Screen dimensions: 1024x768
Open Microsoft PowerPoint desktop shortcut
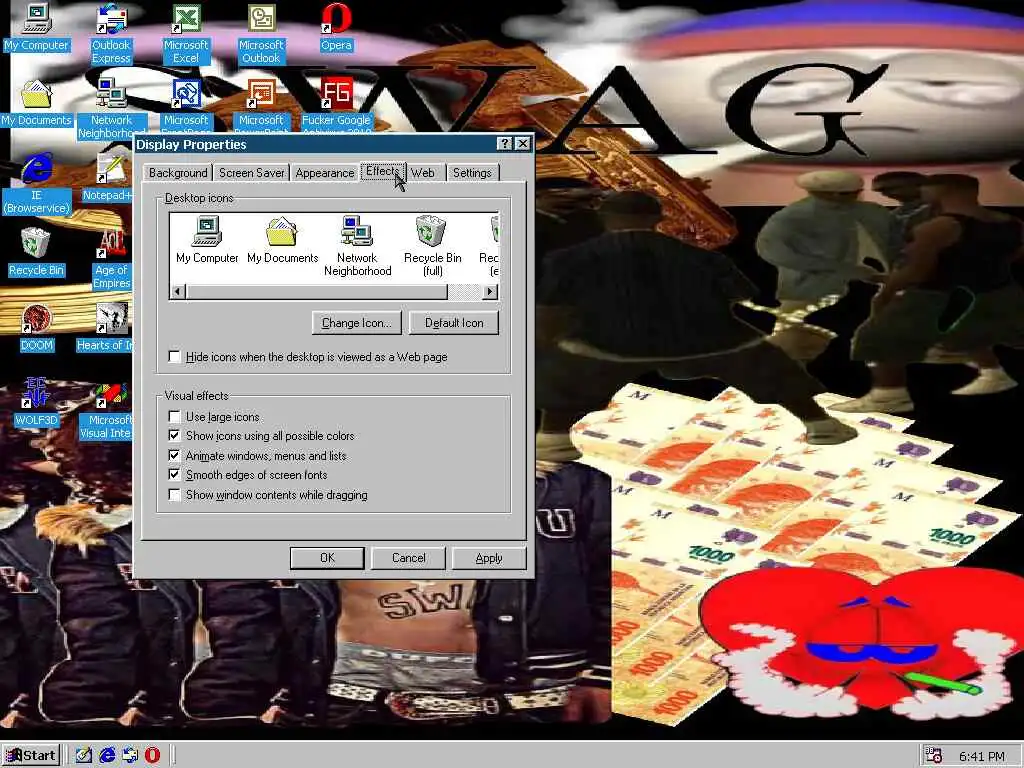pyautogui.click(x=261, y=104)
